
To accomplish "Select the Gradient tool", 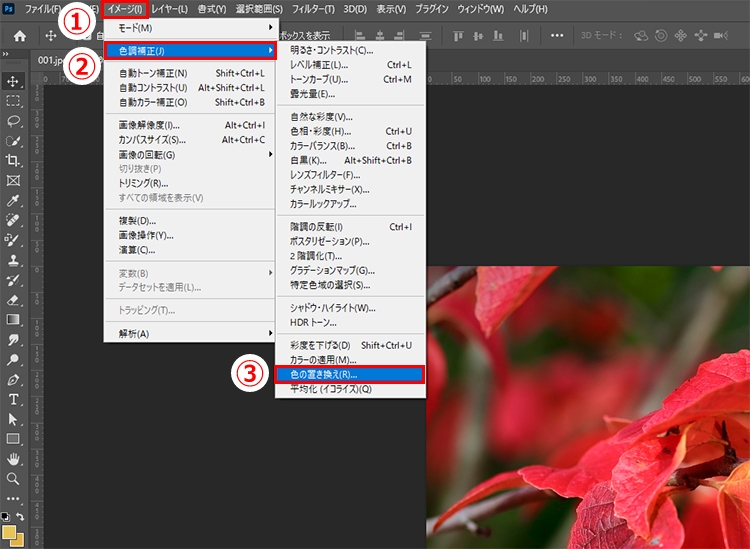I will pos(13,319).
